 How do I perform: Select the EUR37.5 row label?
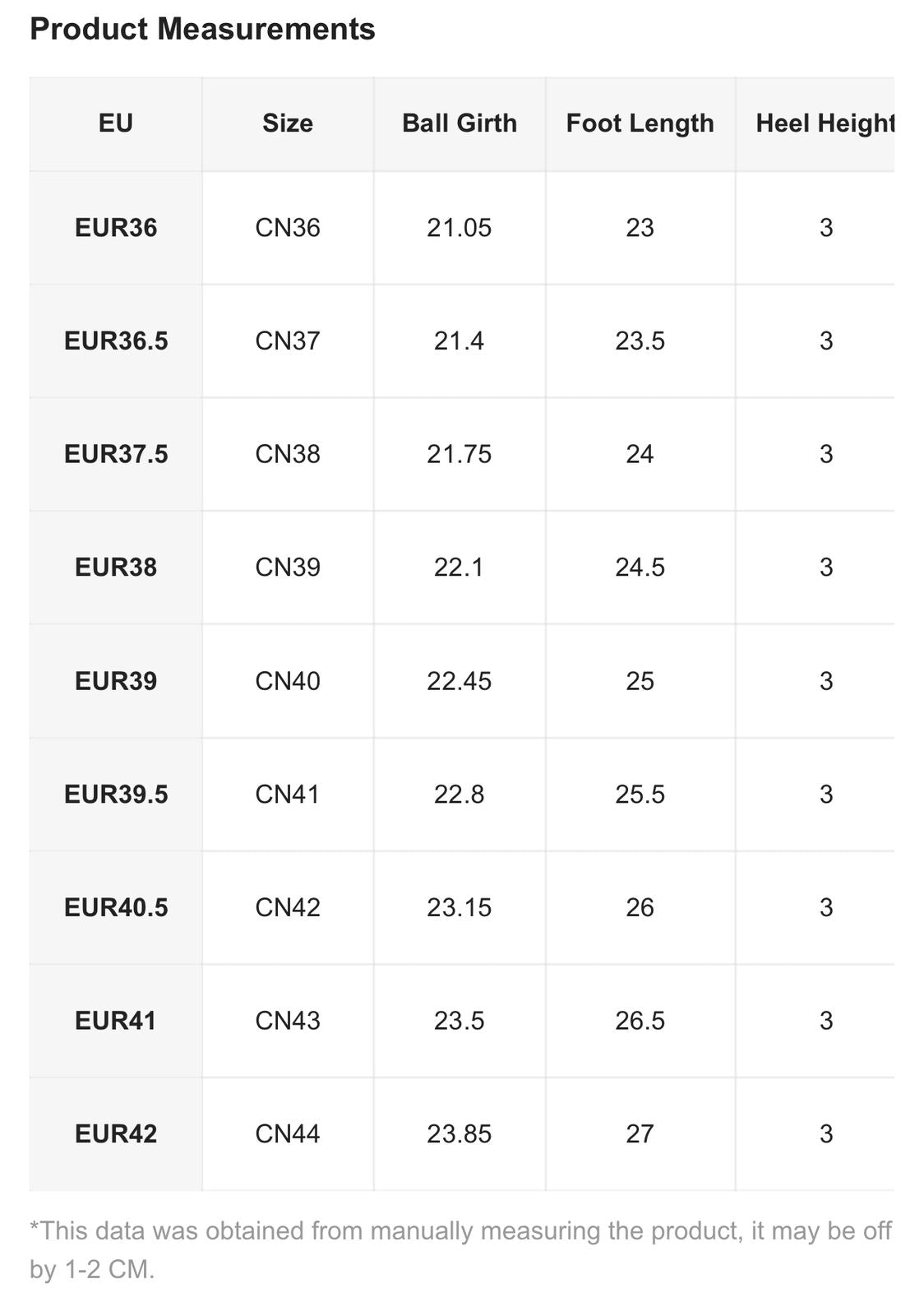point(116,454)
